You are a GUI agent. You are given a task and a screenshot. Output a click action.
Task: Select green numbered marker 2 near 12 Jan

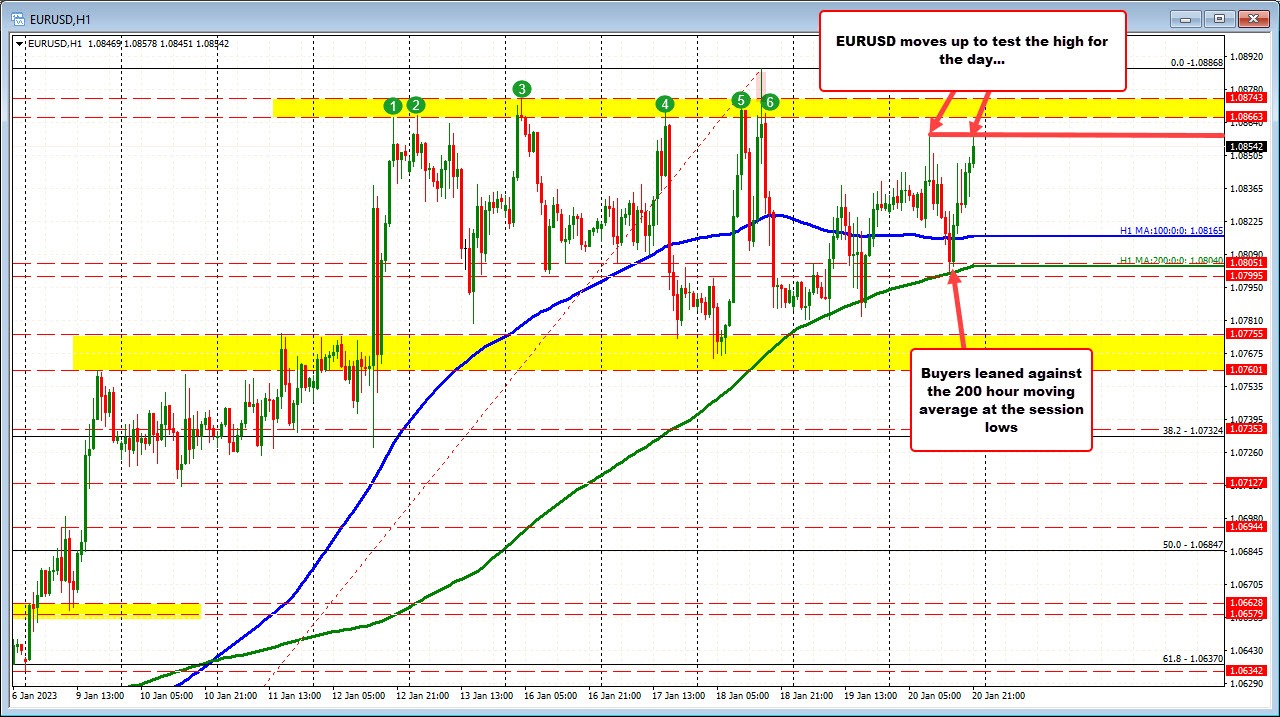click(x=414, y=104)
